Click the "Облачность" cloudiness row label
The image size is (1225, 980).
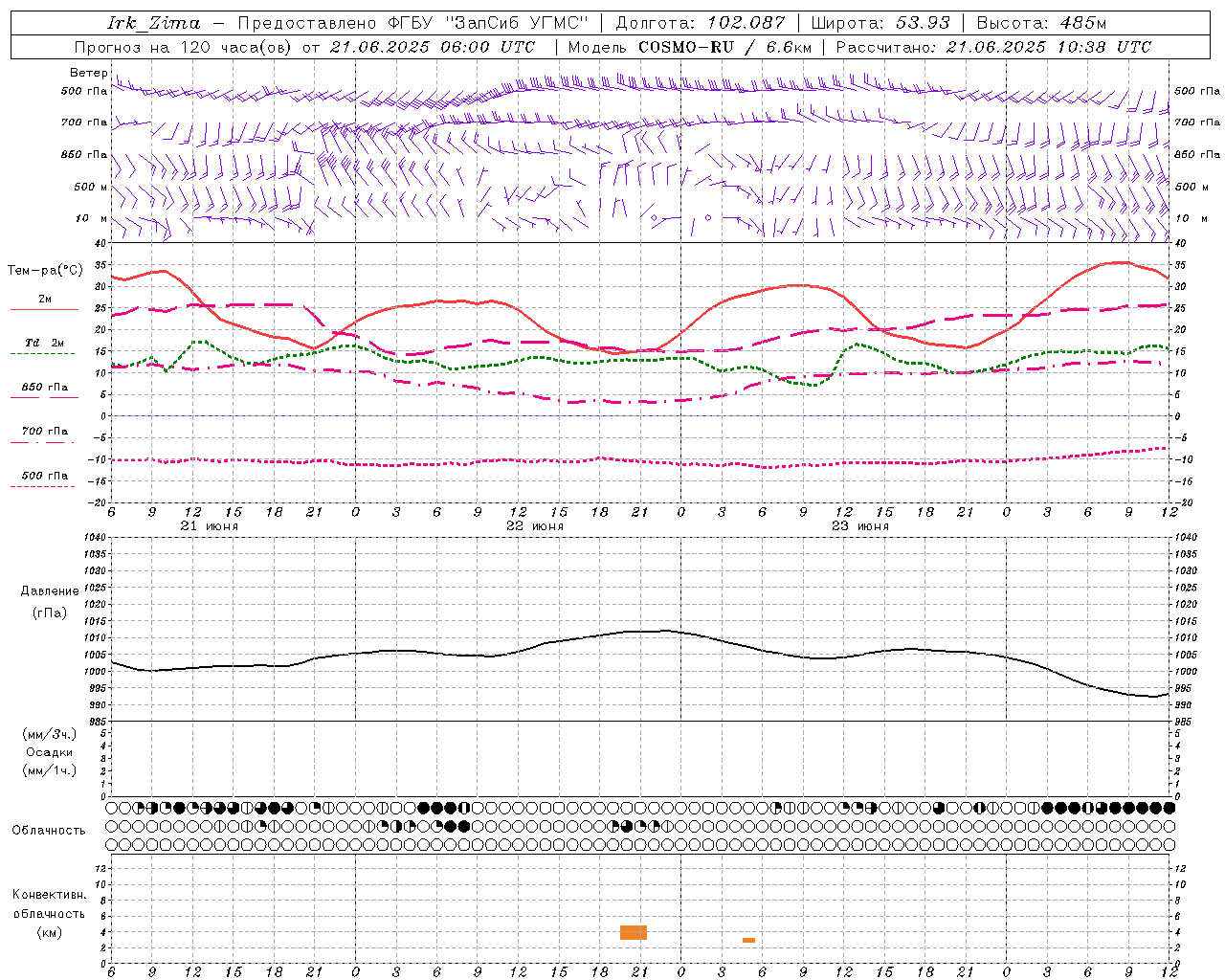click(x=49, y=831)
